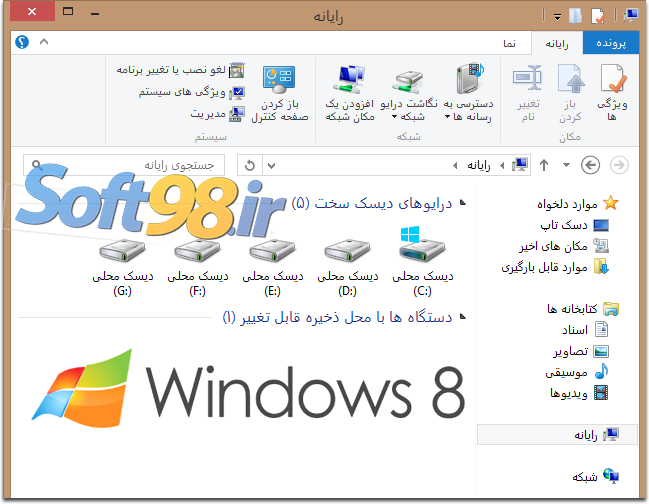Click the title bar computer system icon

tap(631, 16)
